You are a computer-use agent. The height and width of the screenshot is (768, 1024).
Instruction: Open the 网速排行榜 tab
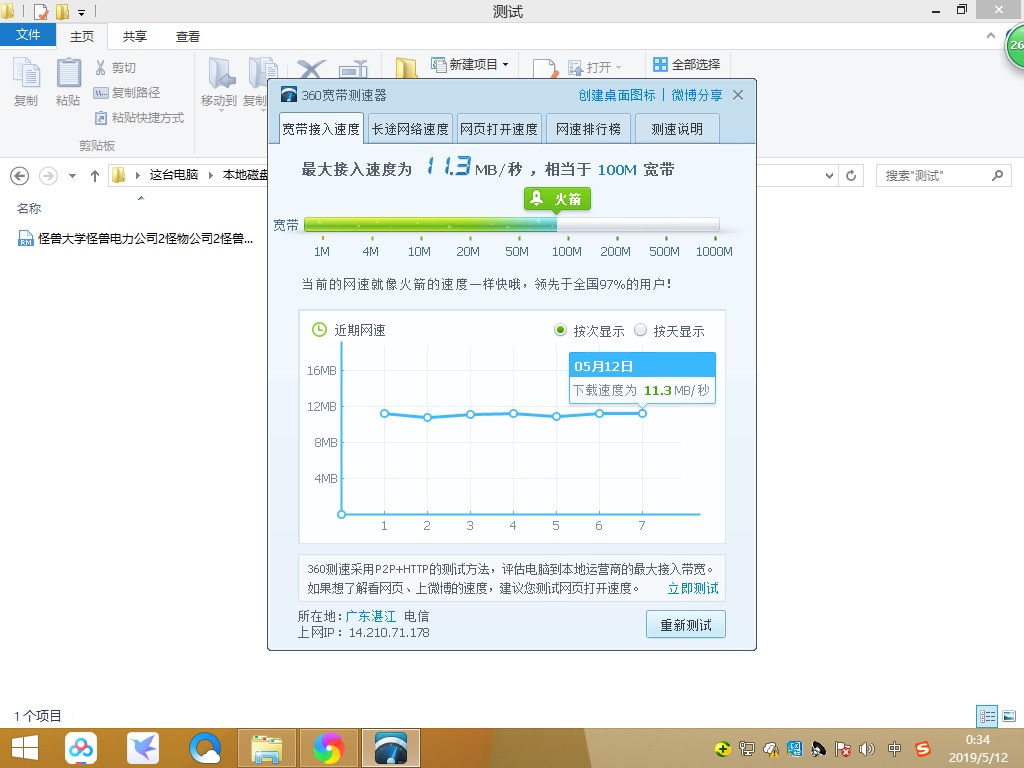tap(588, 129)
